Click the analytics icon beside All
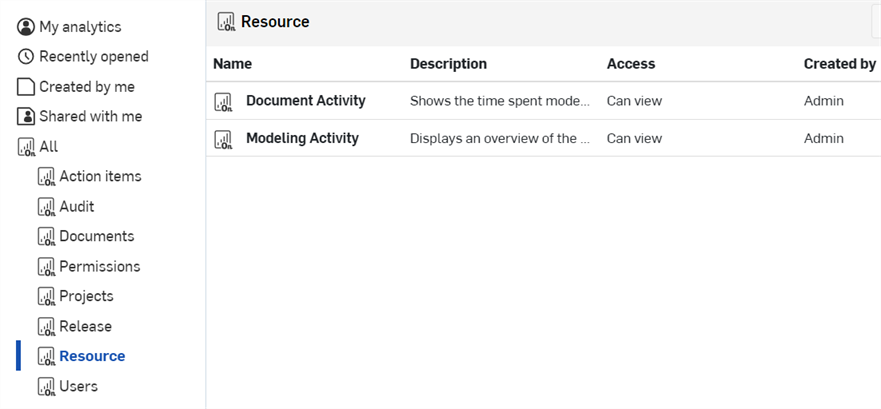 point(26,147)
